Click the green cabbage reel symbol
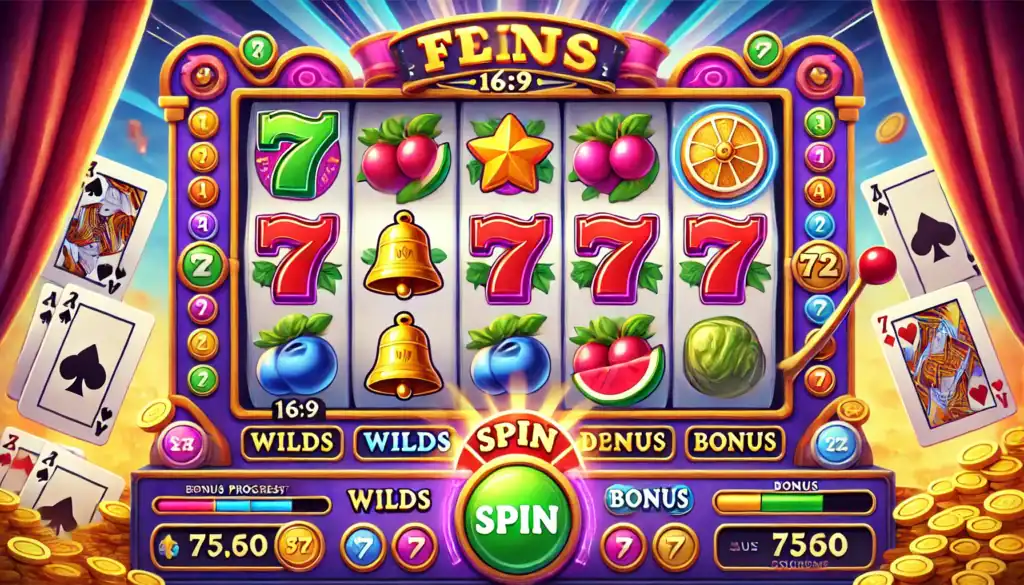Viewport: 1024px width, 585px height. tap(724, 357)
